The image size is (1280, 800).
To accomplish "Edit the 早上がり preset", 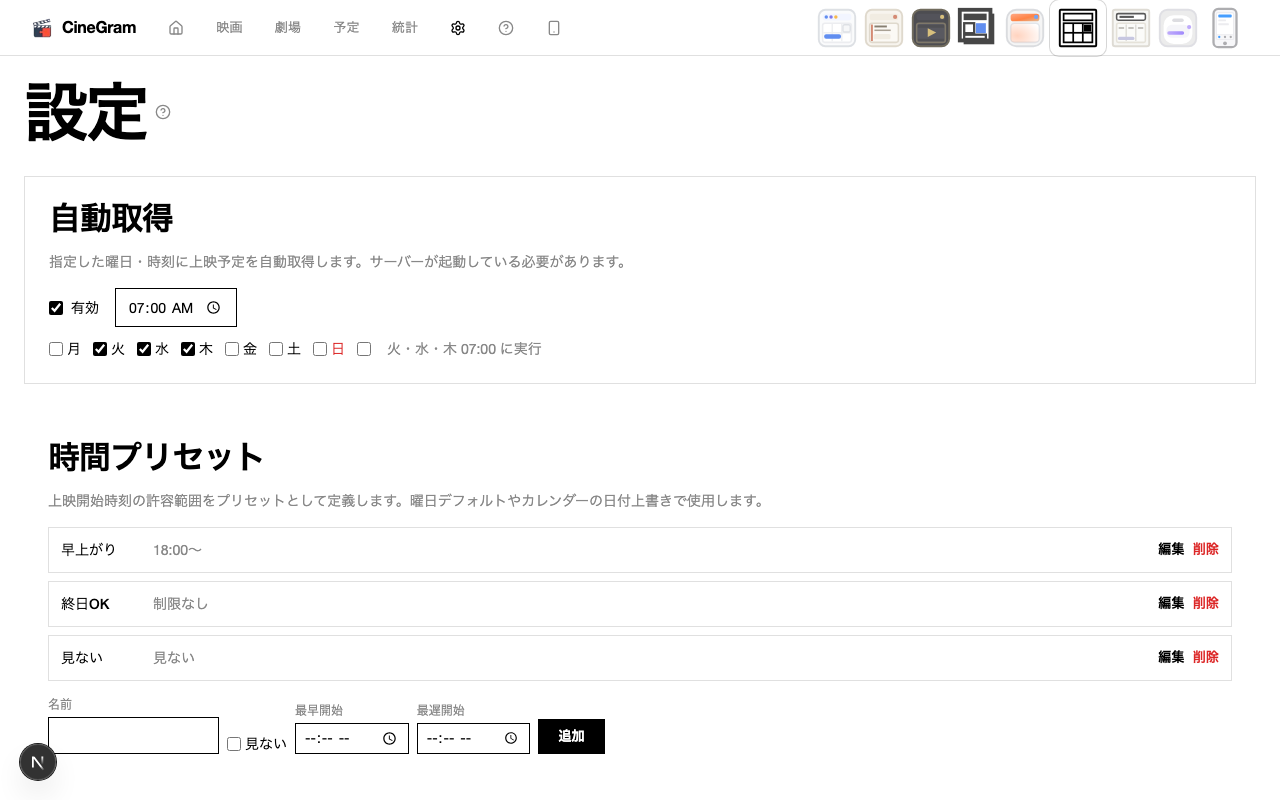I will pos(1170,549).
